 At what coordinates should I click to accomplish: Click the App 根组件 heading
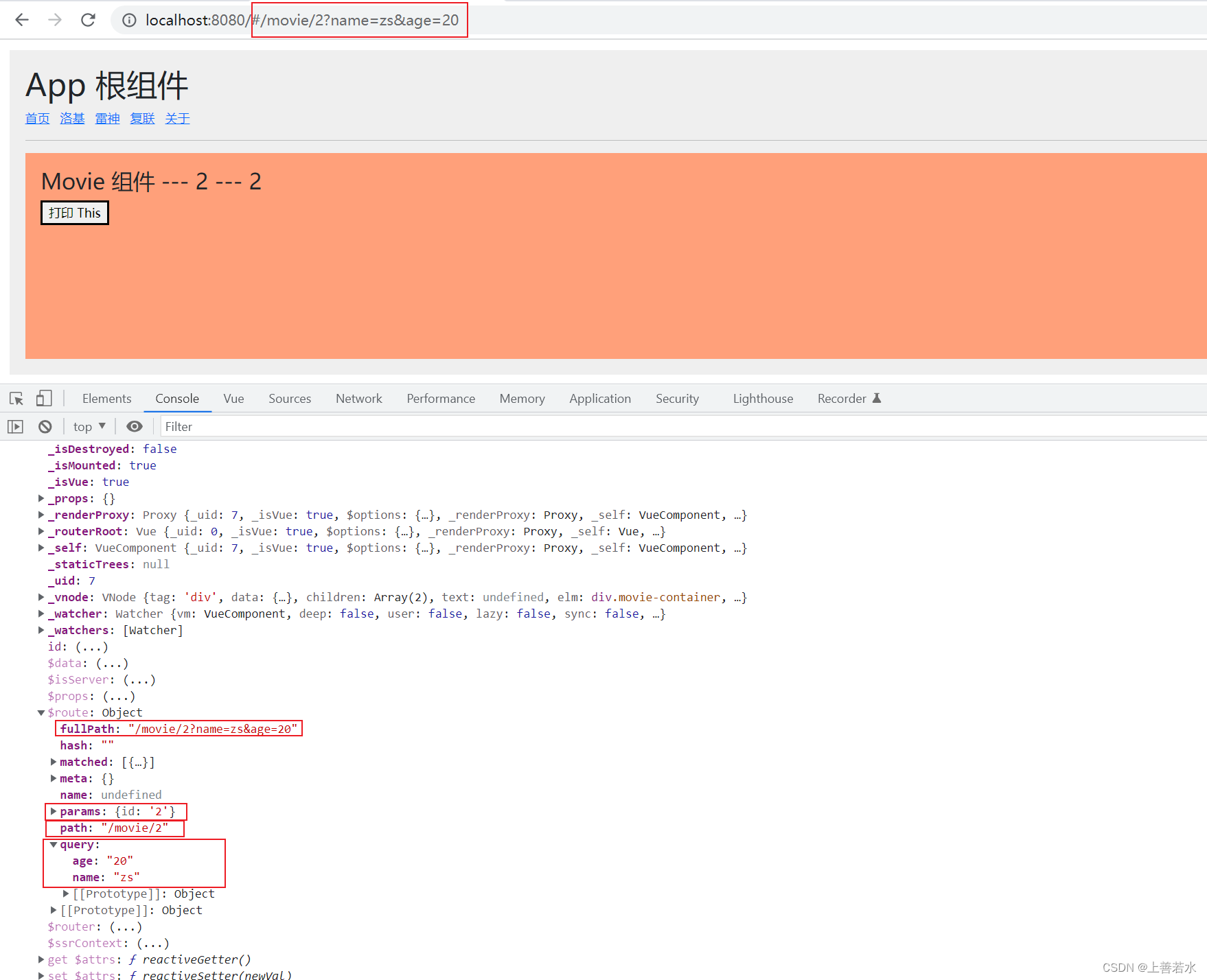click(106, 85)
